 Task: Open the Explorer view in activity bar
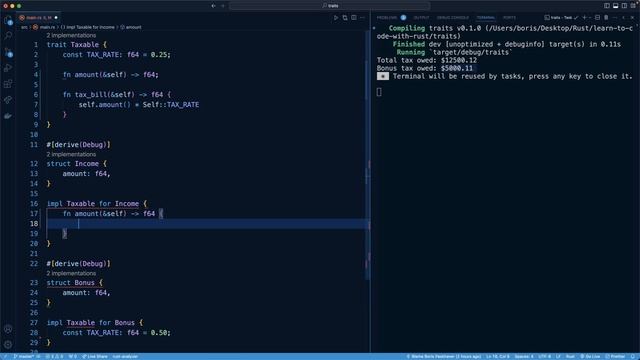[8, 20]
